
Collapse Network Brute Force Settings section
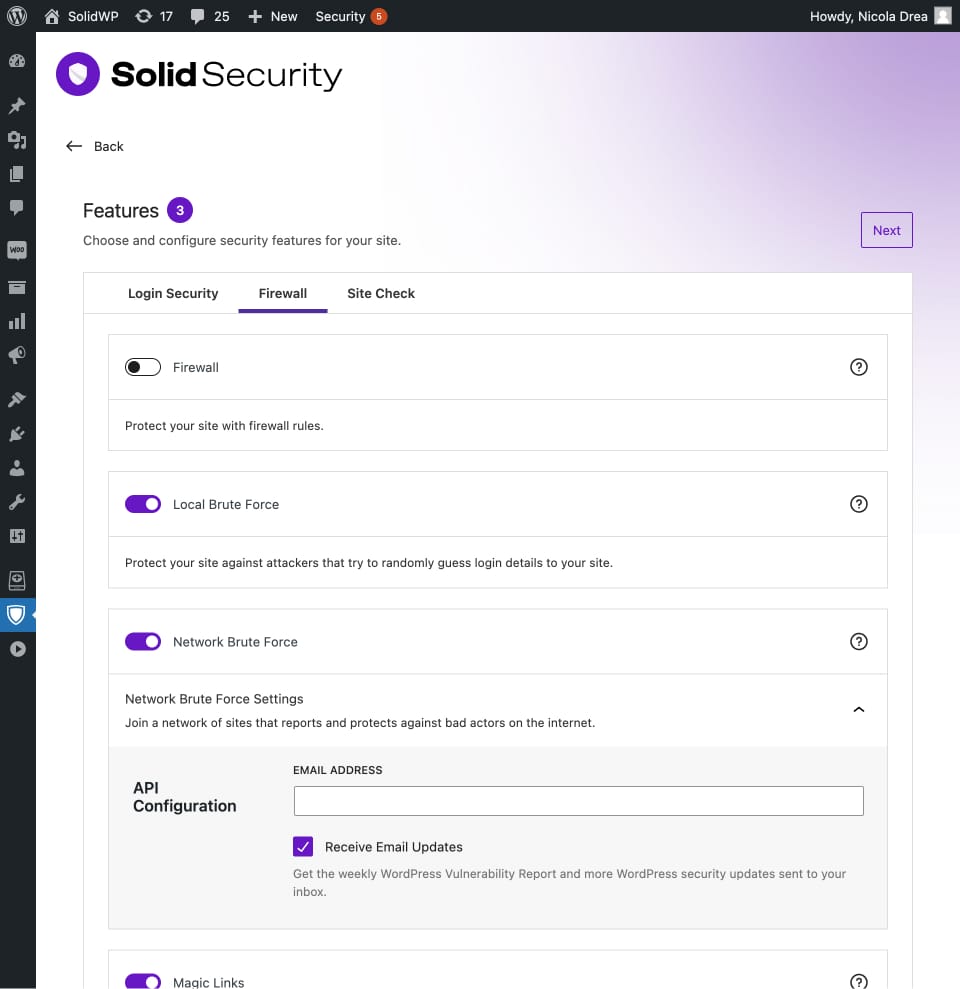click(x=858, y=710)
